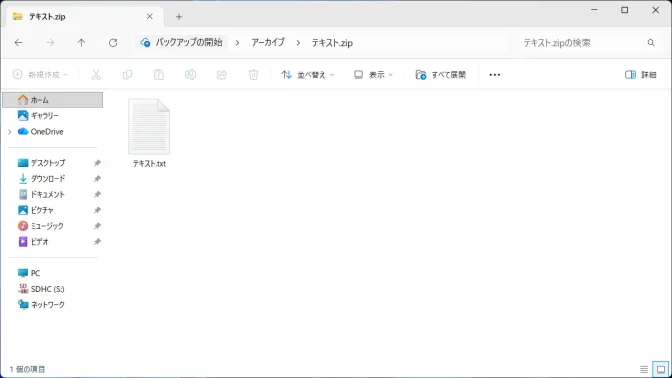
Task: Minimize the Explorer window
Action: tap(594, 10)
